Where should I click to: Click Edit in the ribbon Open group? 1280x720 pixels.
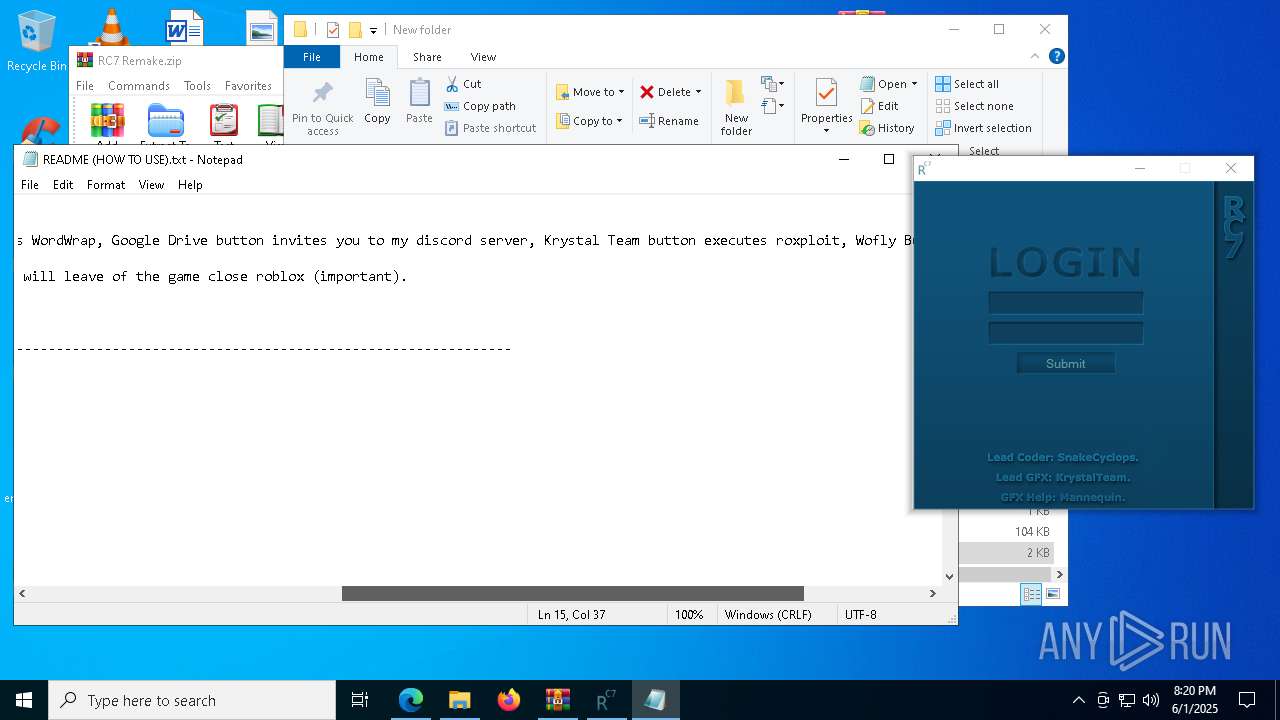pos(879,106)
